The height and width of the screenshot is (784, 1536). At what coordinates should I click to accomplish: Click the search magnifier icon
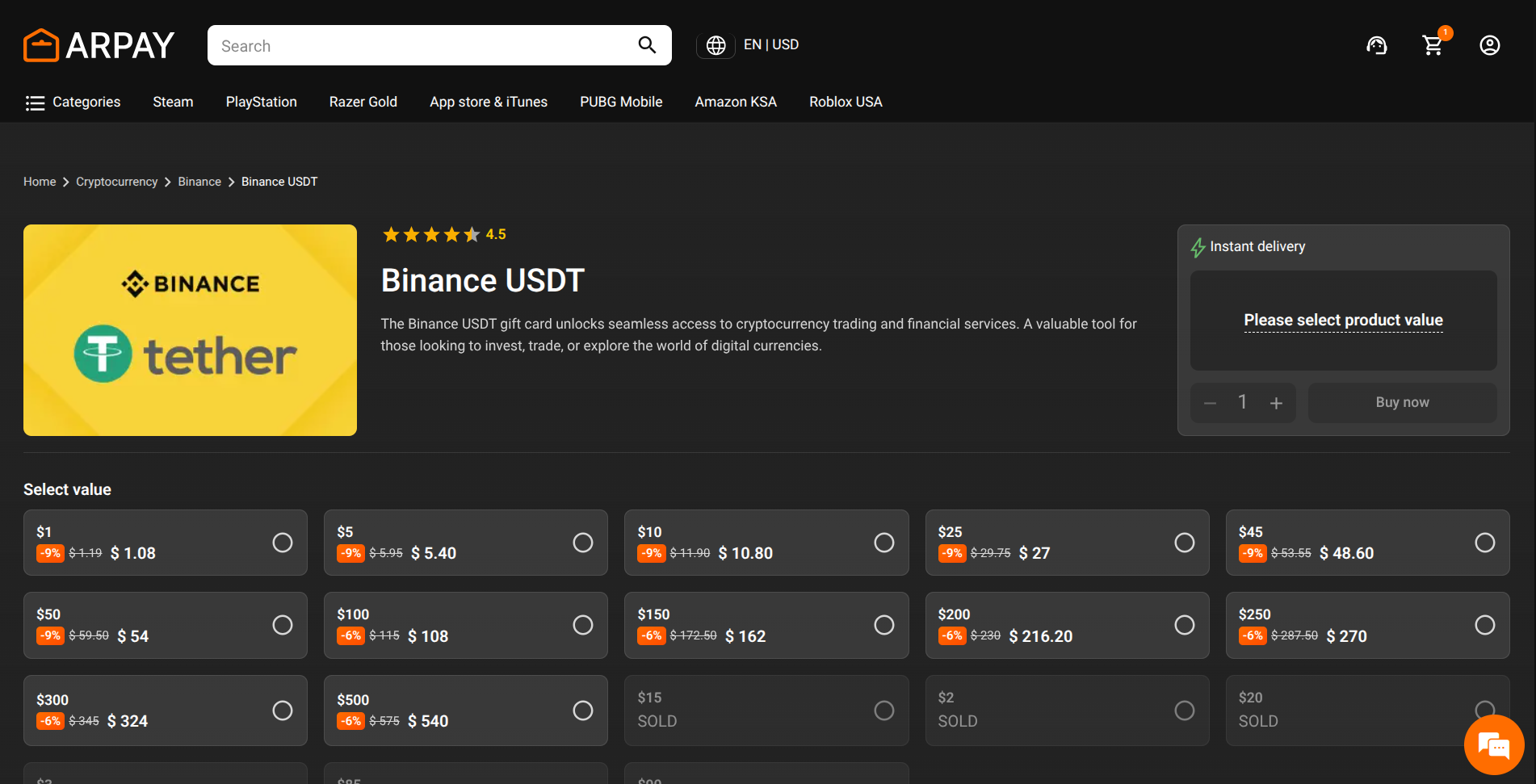(647, 45)
